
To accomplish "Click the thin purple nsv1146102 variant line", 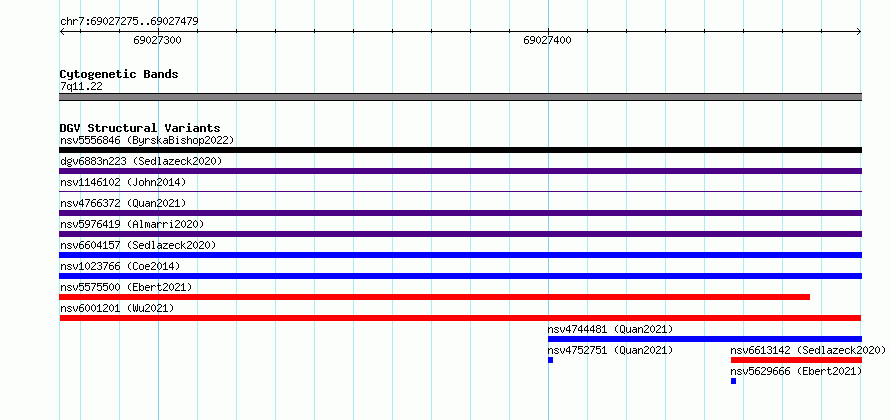I will tap(461, 192).
